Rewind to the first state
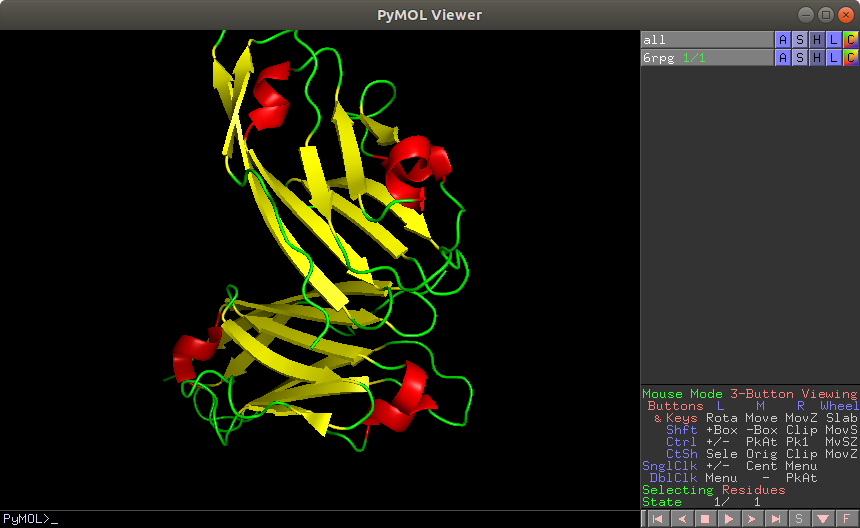860x528 pixels. click(x=657, y=519)
